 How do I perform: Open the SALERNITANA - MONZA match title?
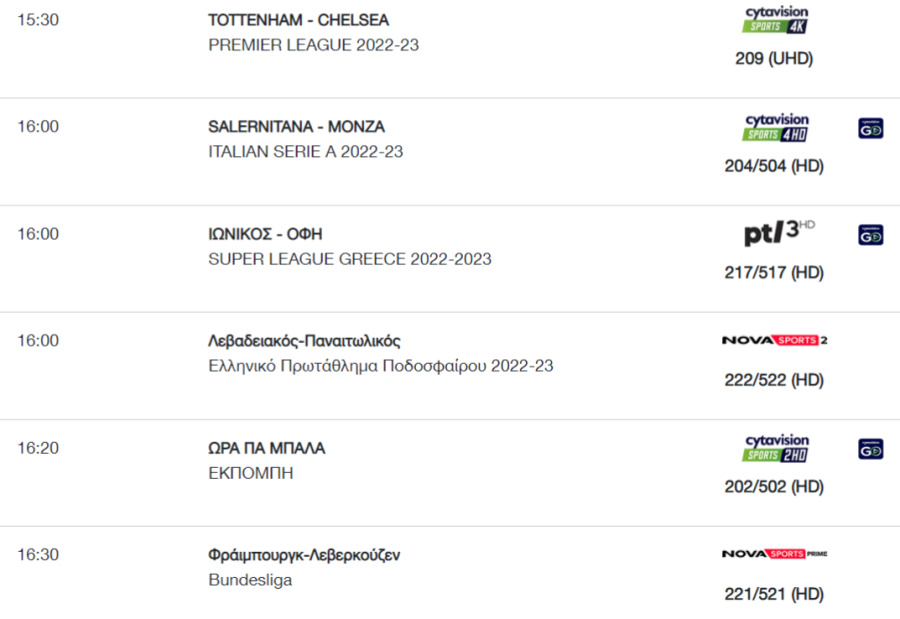[296, 127]
